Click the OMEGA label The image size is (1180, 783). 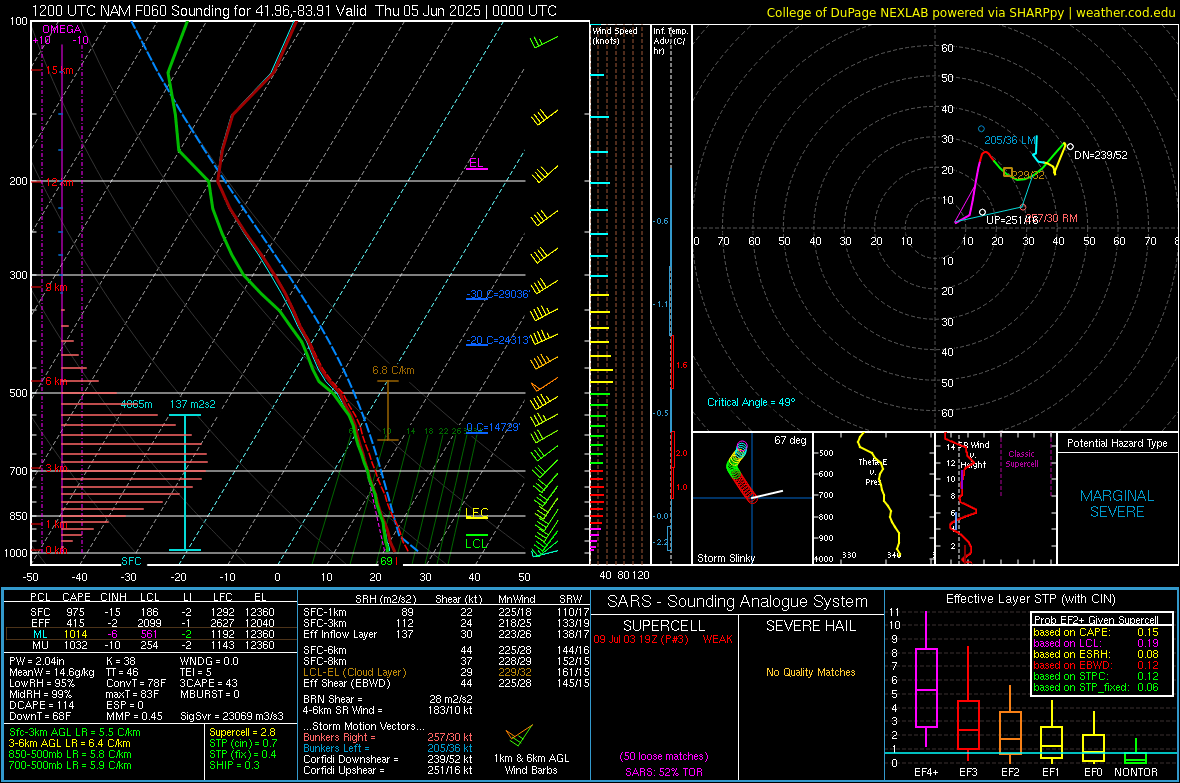point(62,29)
